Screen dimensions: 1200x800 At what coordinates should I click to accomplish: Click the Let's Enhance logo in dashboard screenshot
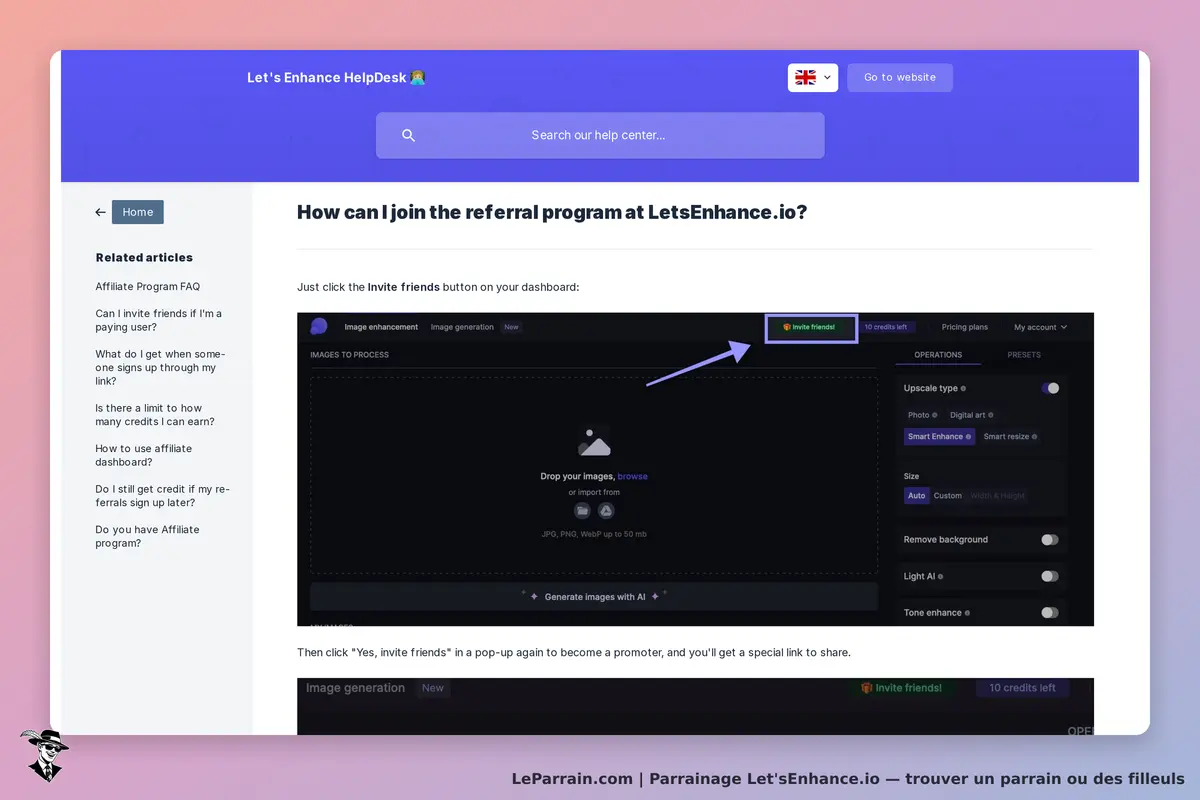(x=318, y=327)
